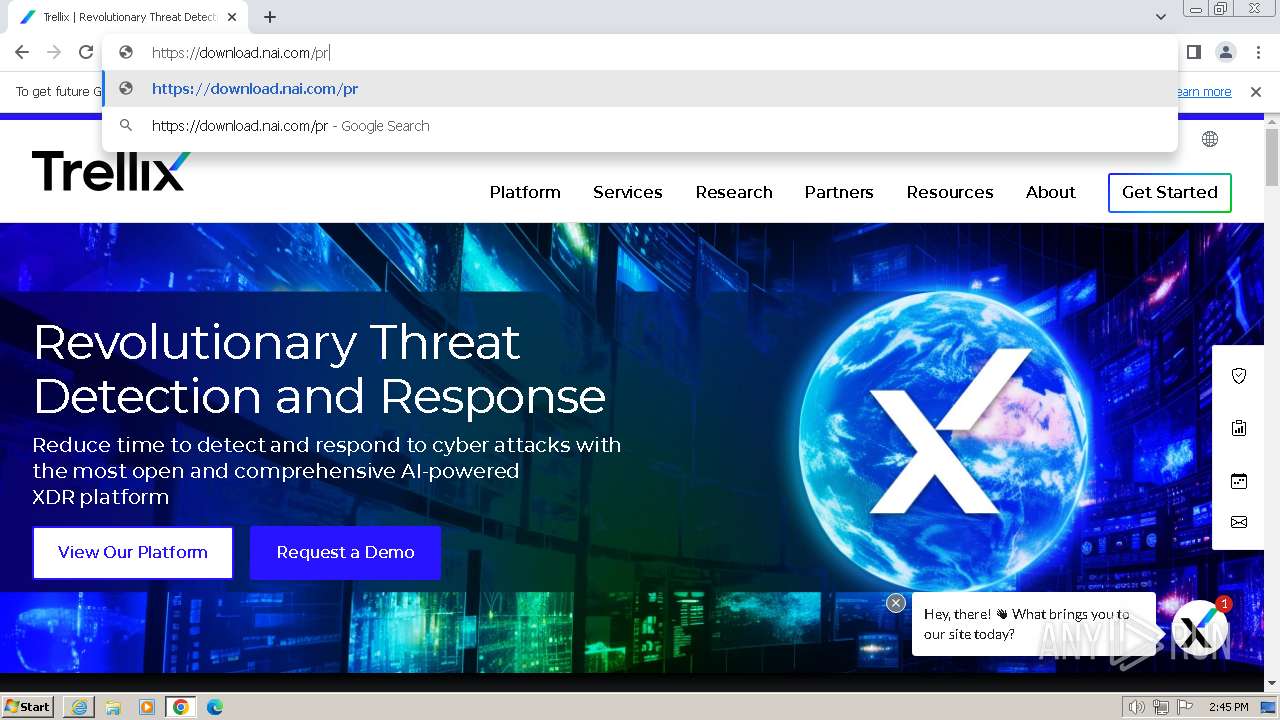
Task: Open the Services menu
Action: click(628, 192)
